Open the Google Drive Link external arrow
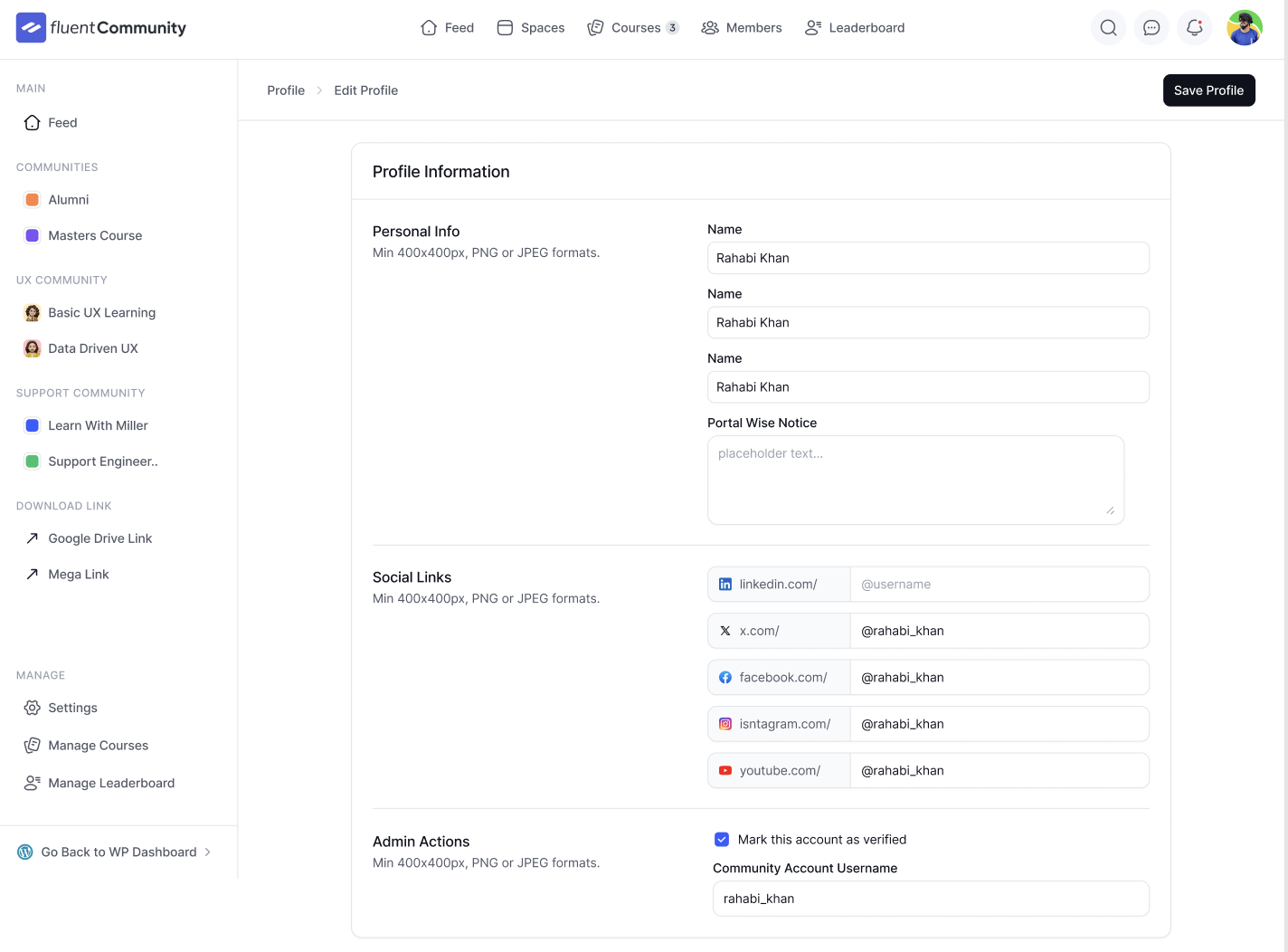The image size is (1288, 952). click(32, 538)
